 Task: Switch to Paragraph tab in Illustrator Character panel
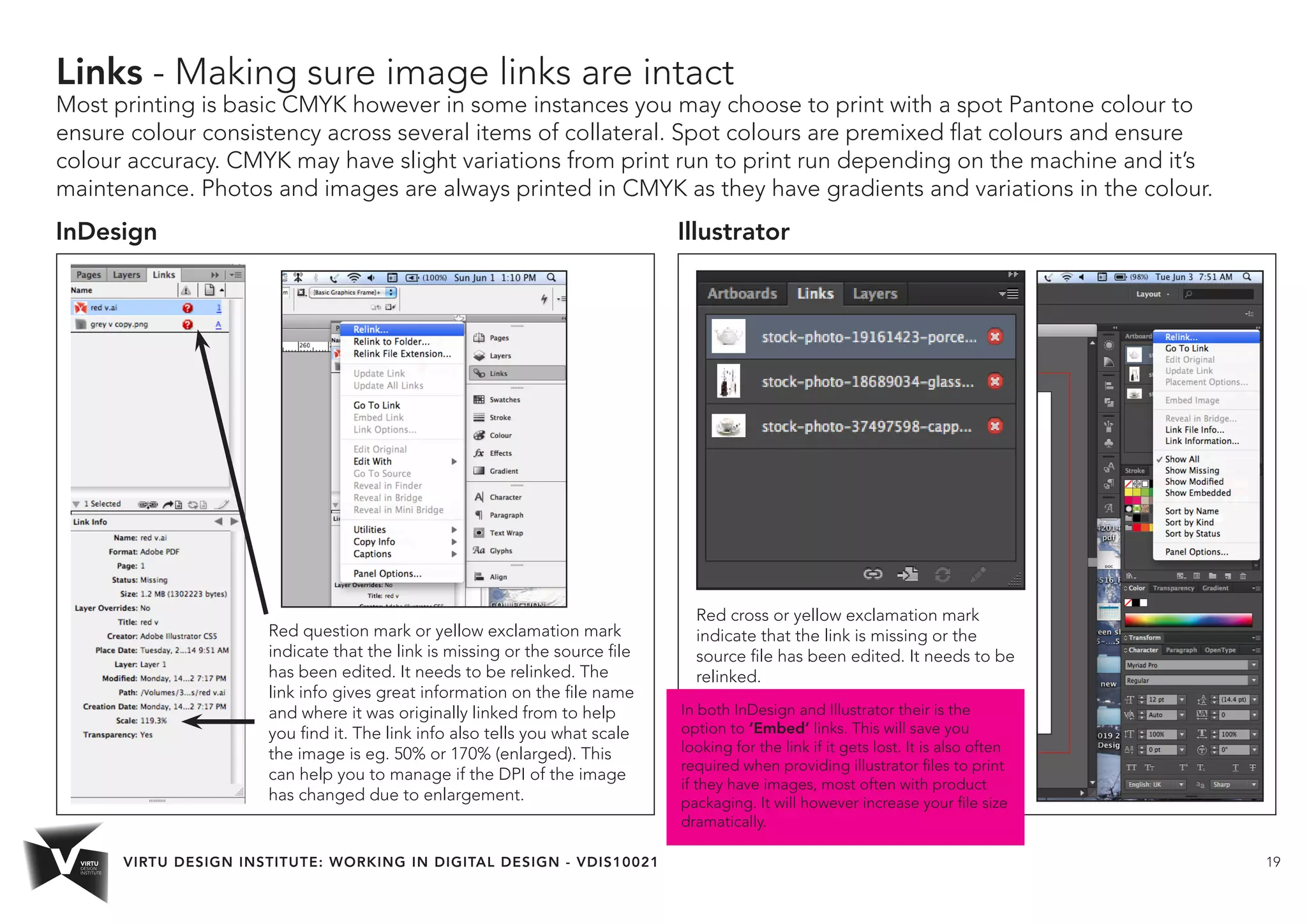coord(1181,650)
